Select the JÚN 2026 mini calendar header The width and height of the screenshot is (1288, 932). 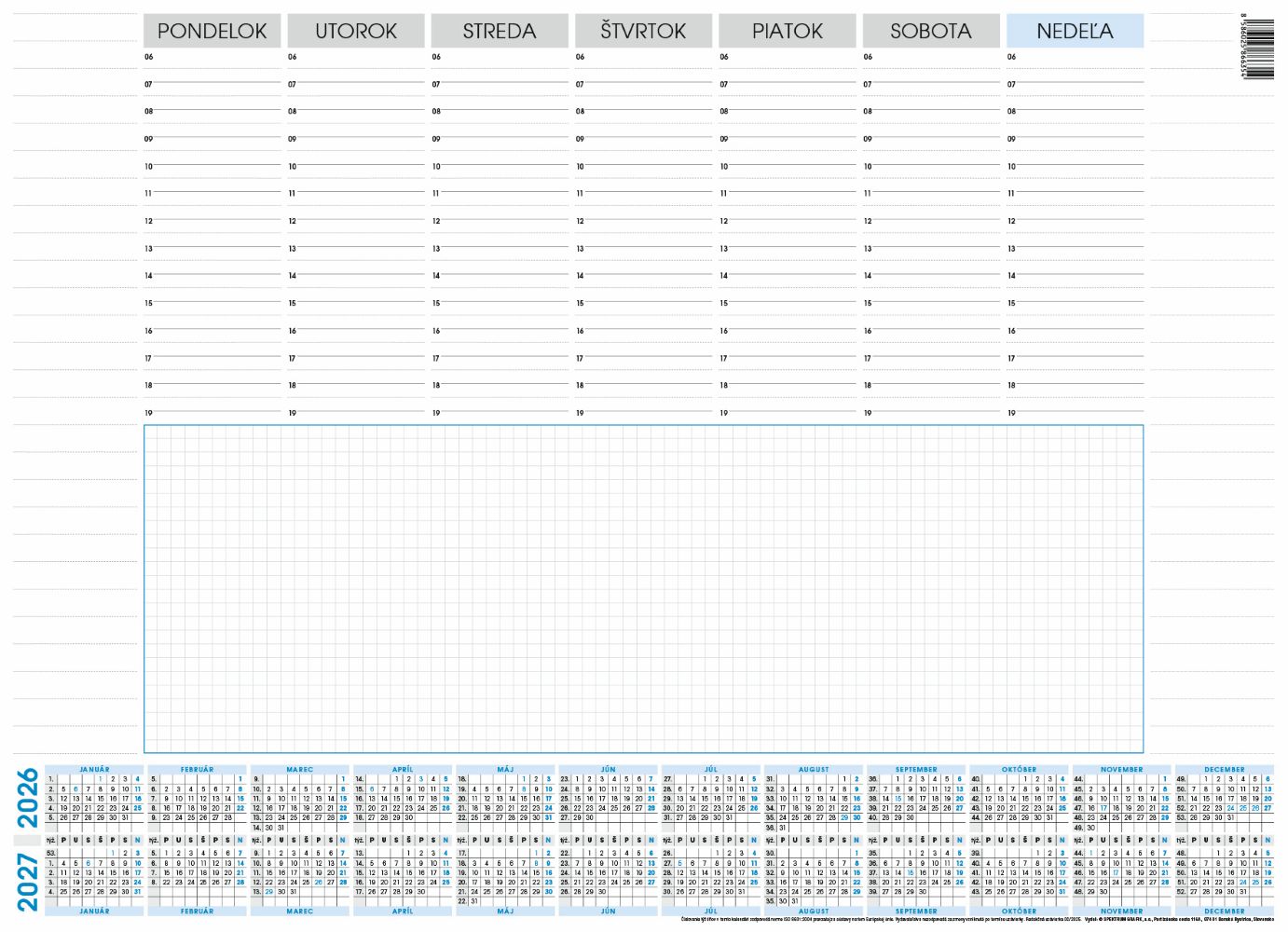pyautogui.click(x=609, y=770)
